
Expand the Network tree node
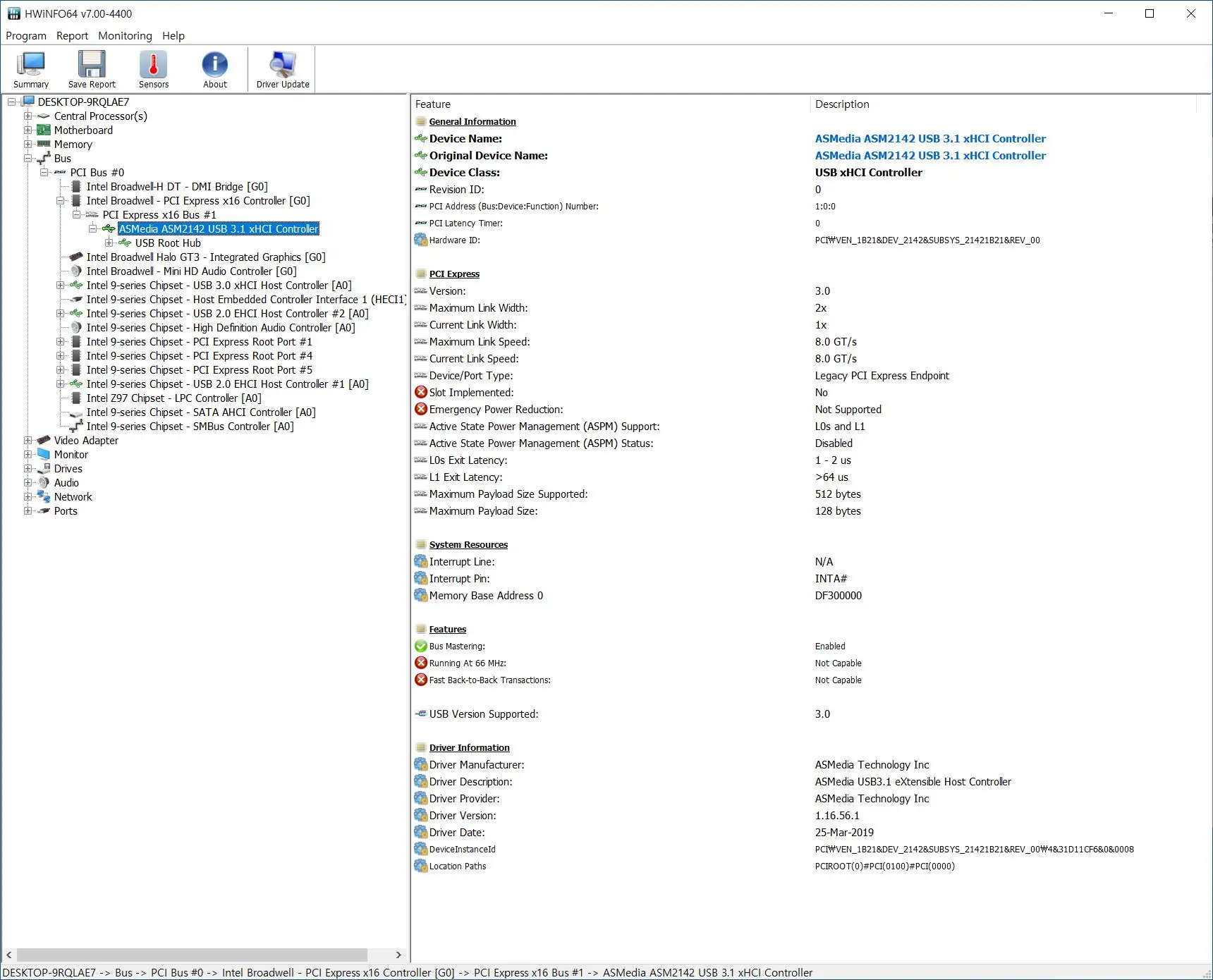pyautogui.click(x=28, y=496)
